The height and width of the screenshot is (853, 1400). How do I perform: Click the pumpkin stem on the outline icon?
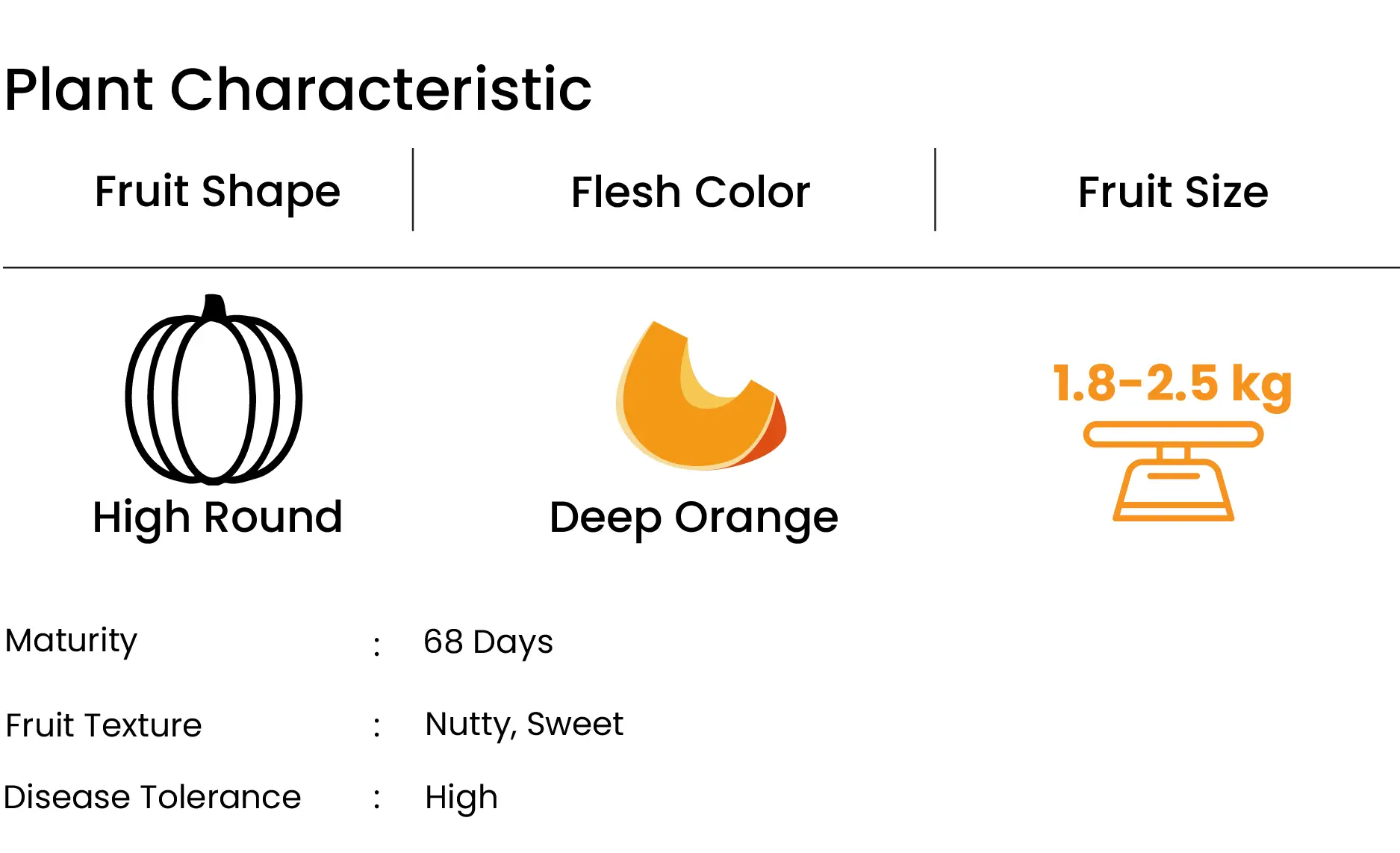pos(214,307)
